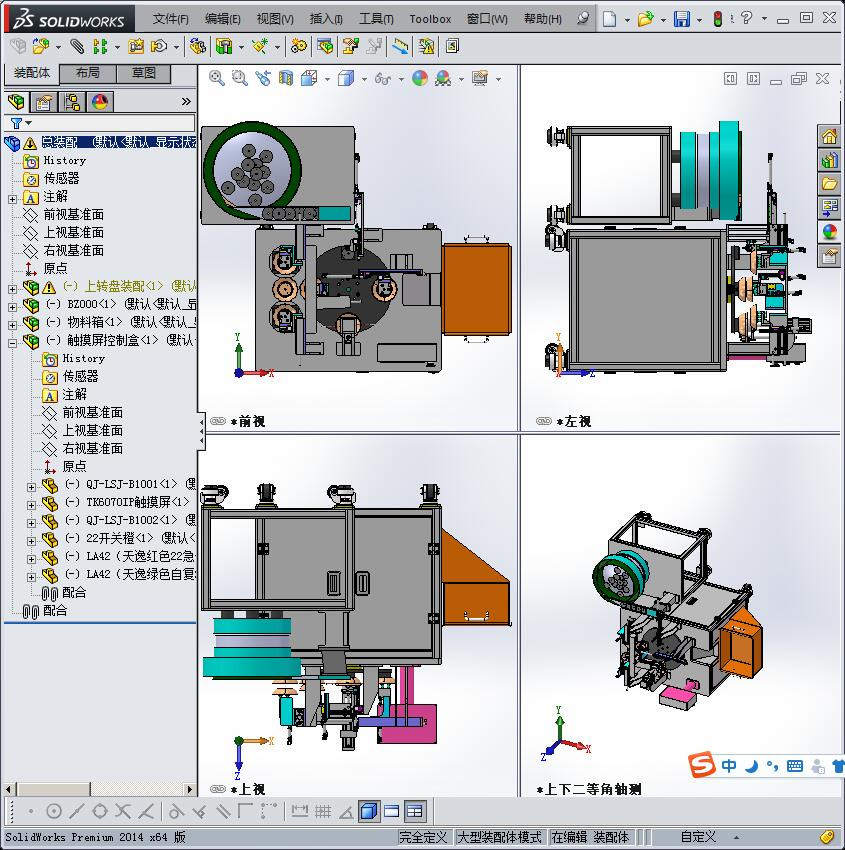Open the DisplayManager tab
Image resolution: width=845 pixels, height=850 pixels.
[100, 102]
